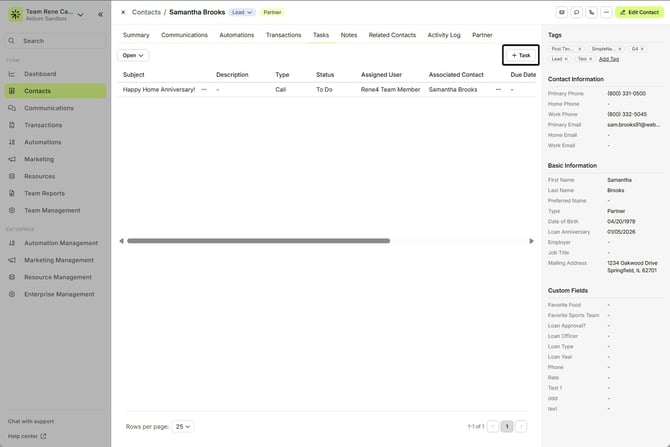Click the + Task button
This screenshot has width=670, height=447.
tap(521, 55)
